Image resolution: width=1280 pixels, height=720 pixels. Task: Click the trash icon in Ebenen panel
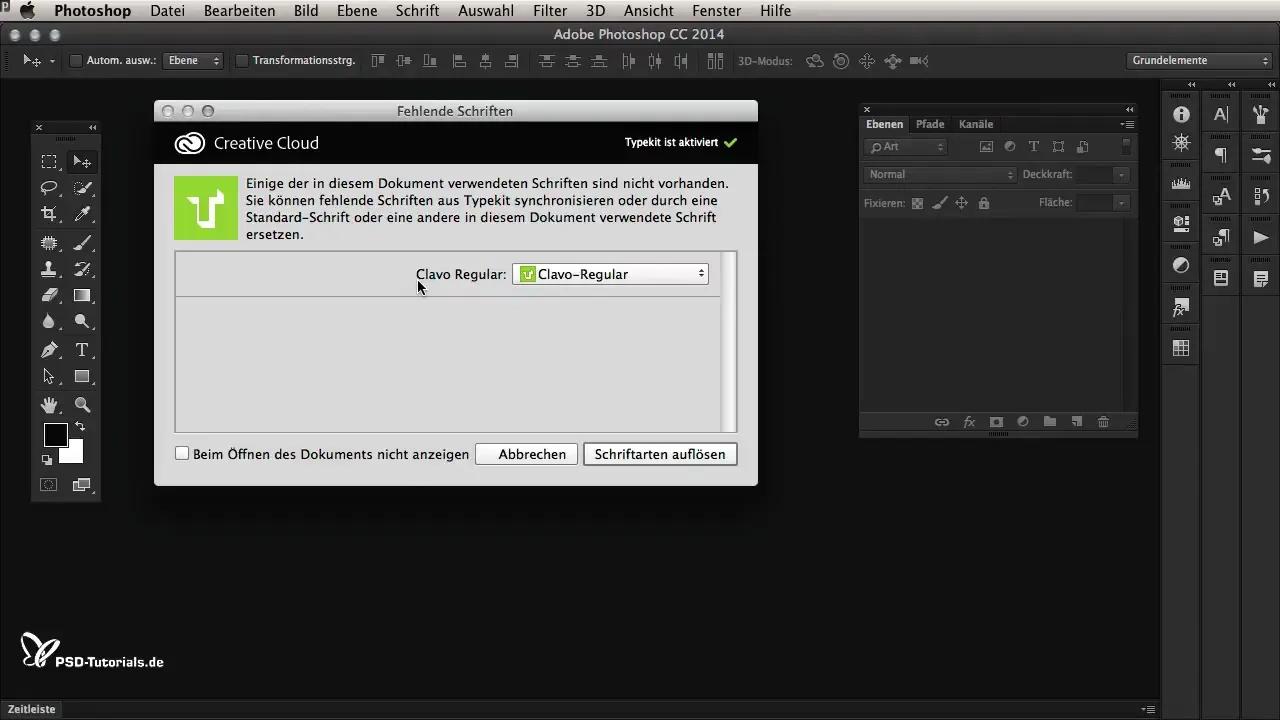[1103, 422]
